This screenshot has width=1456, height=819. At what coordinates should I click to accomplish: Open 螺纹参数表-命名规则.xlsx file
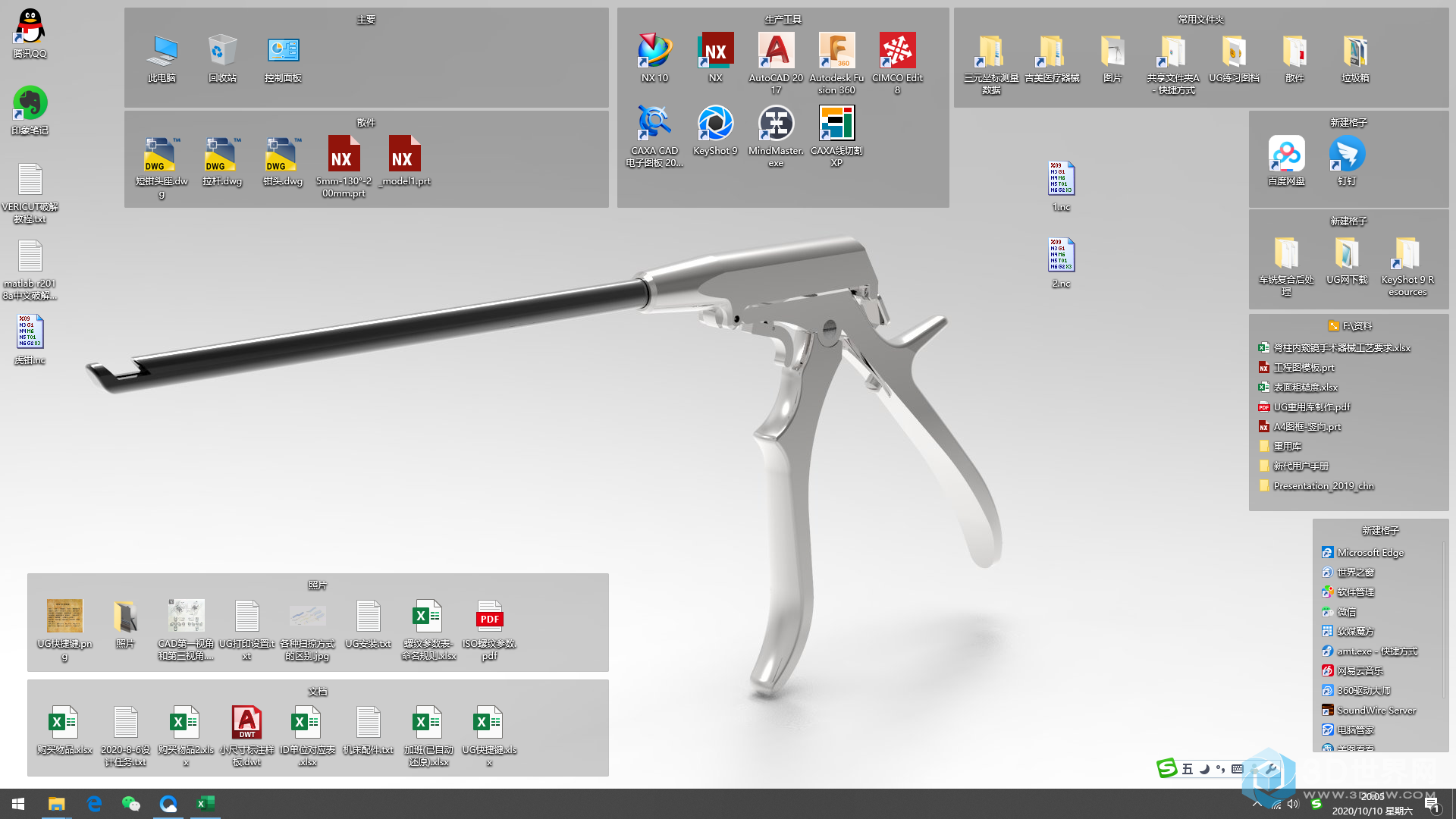(x=428, y=629)
